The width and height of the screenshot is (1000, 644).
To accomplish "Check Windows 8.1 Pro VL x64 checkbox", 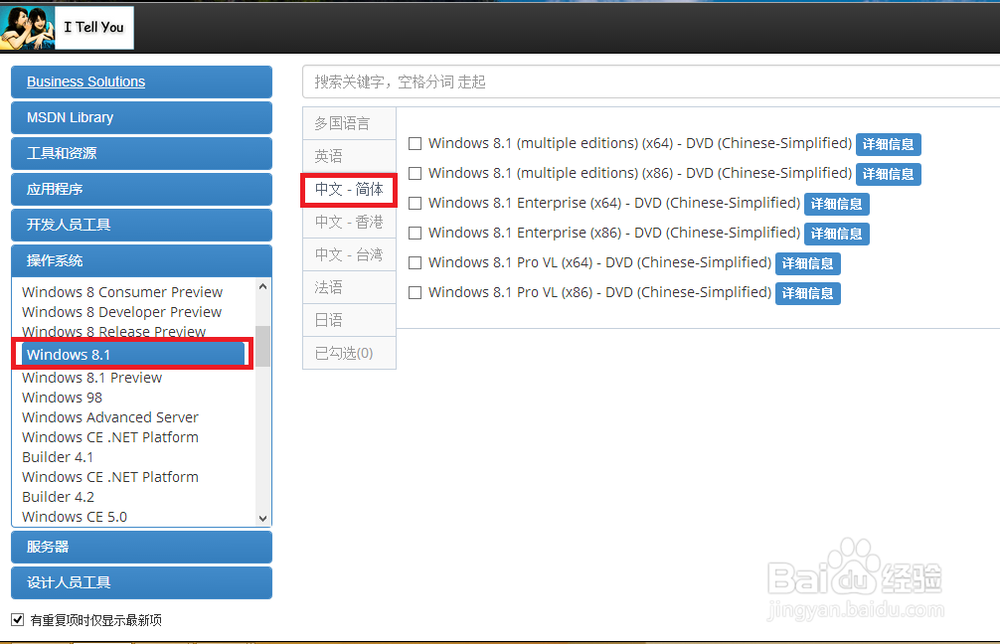I will click(415, 263).
